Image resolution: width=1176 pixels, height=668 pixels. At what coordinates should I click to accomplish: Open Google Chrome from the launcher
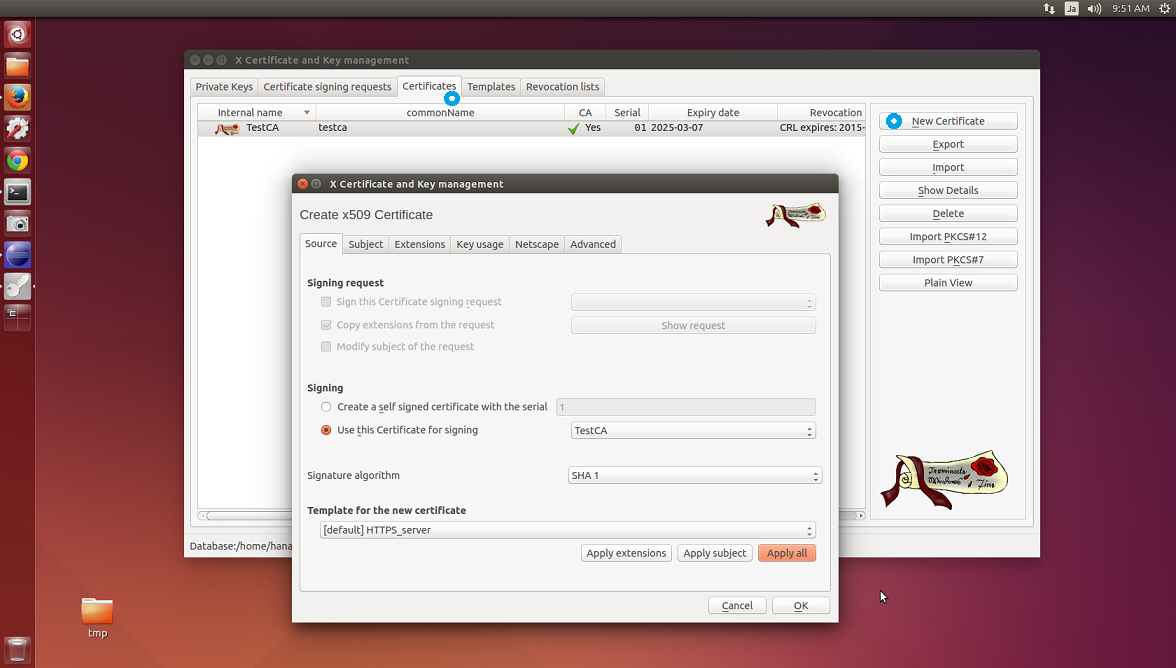(17, 160)
